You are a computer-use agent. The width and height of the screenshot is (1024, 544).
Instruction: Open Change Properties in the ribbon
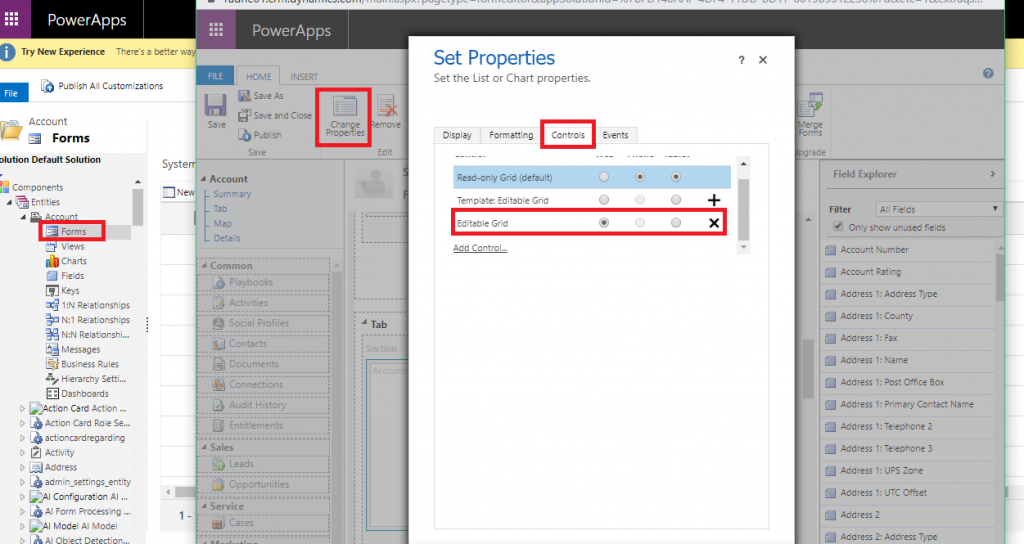point(345,117)
